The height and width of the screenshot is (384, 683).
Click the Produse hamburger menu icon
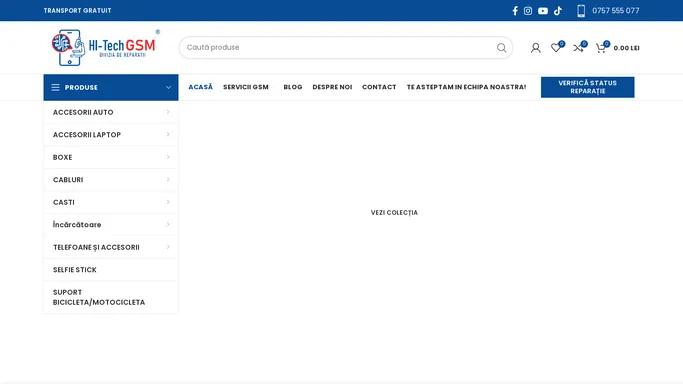point(56,88)
